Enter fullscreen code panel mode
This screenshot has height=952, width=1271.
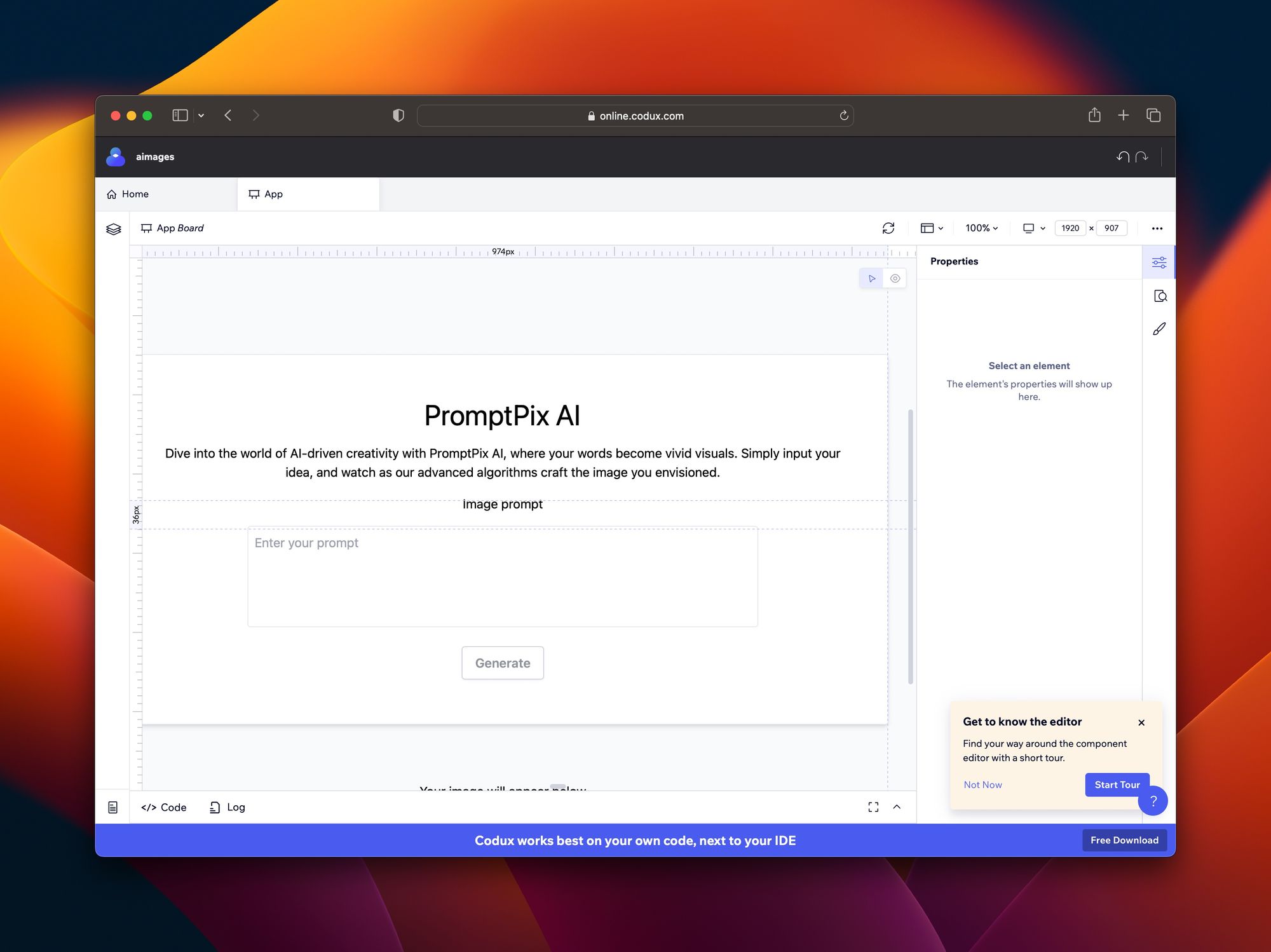point(873,807)
